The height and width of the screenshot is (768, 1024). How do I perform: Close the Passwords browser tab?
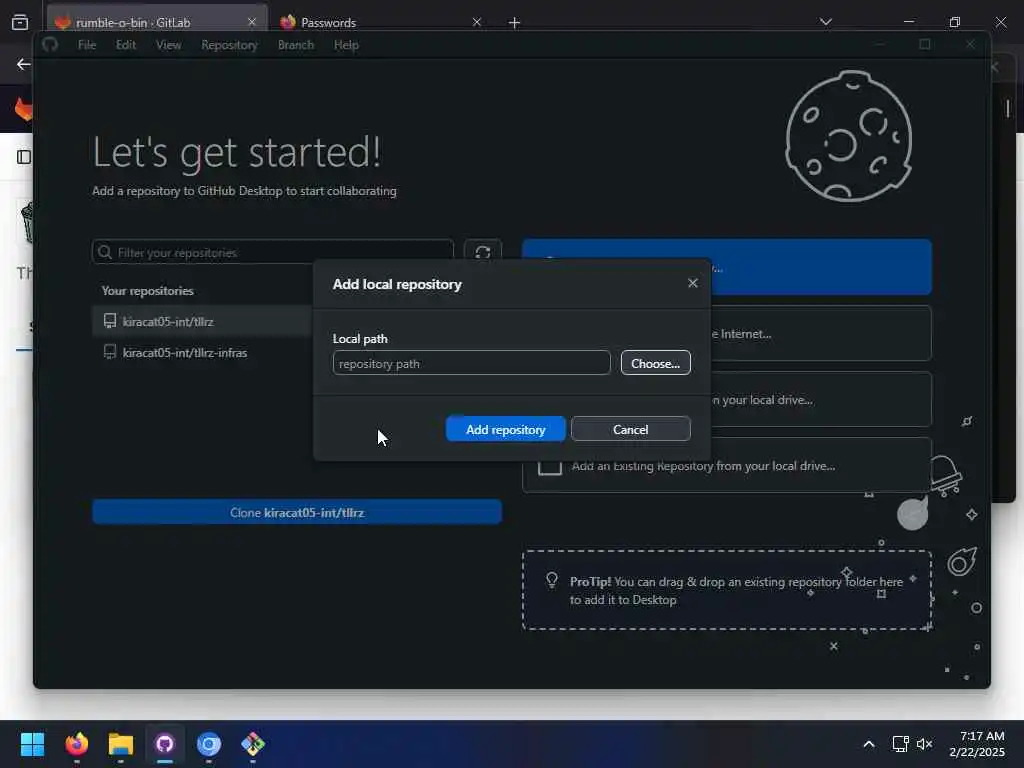tap(477, 22)
